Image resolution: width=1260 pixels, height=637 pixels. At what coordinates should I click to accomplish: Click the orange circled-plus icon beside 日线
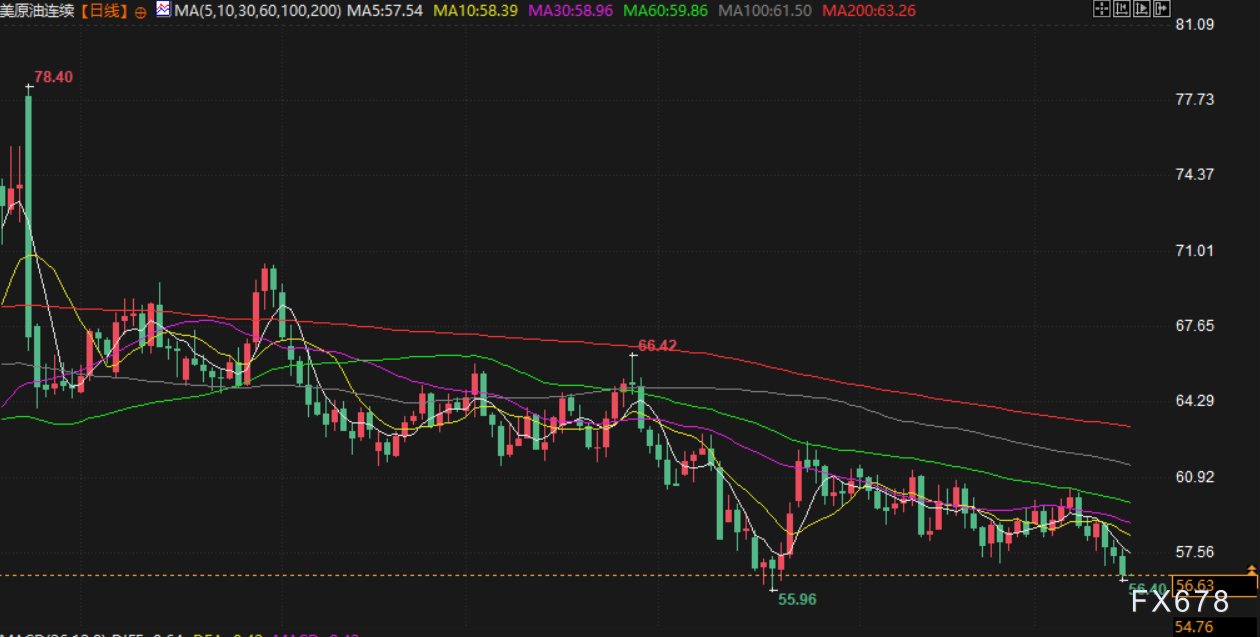[x=139, y=12]
